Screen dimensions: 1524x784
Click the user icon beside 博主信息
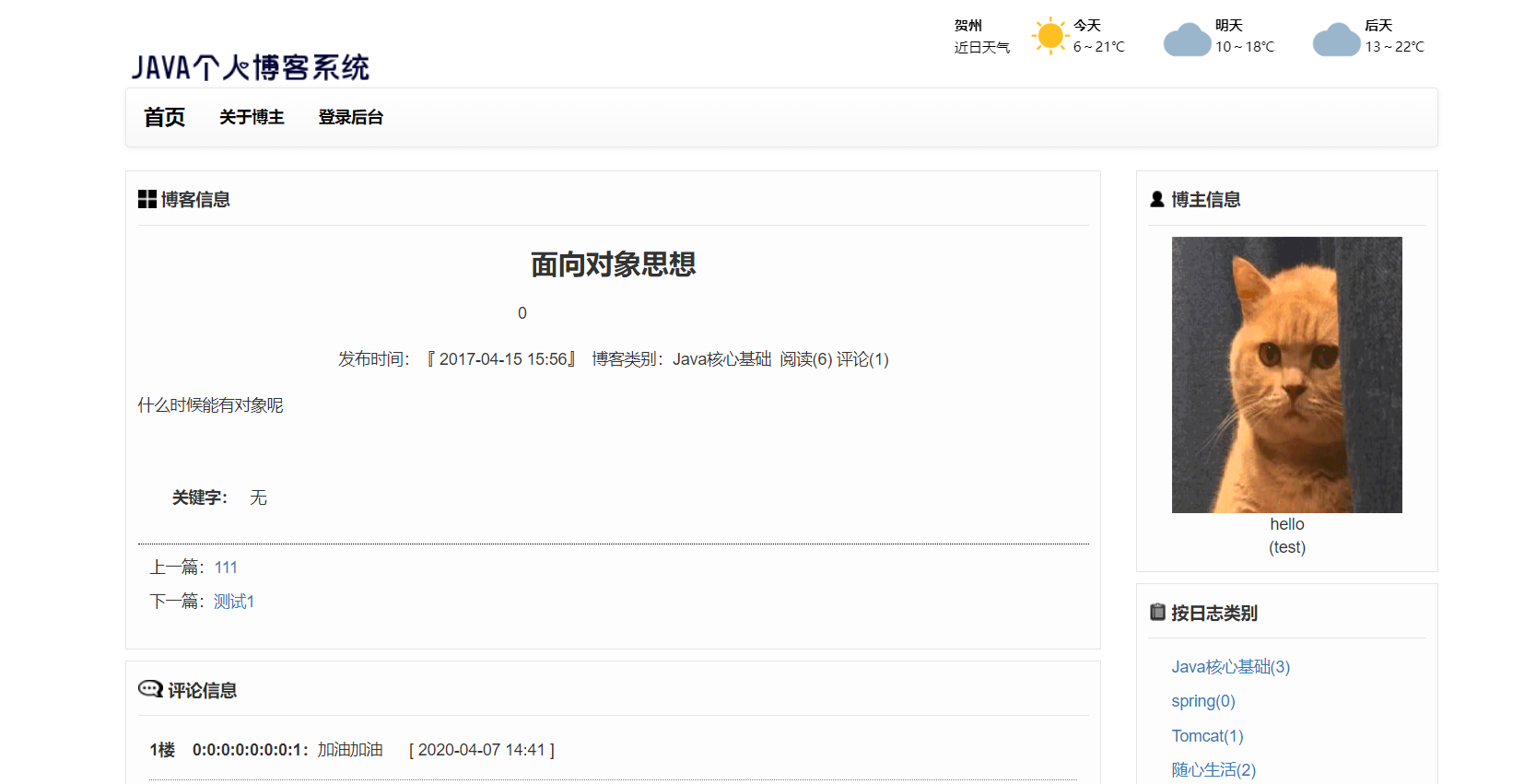(1157, 199)
